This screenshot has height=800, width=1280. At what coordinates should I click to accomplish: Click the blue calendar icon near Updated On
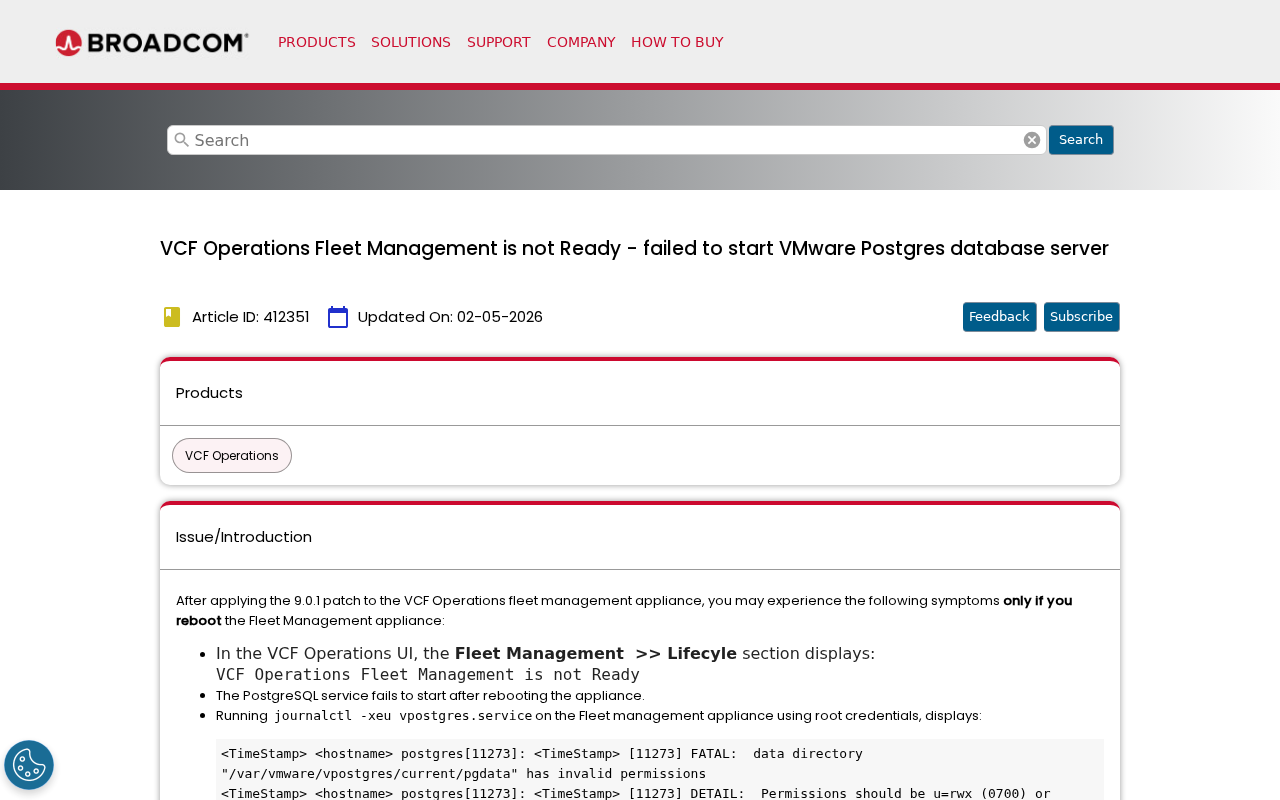point(336,315)
